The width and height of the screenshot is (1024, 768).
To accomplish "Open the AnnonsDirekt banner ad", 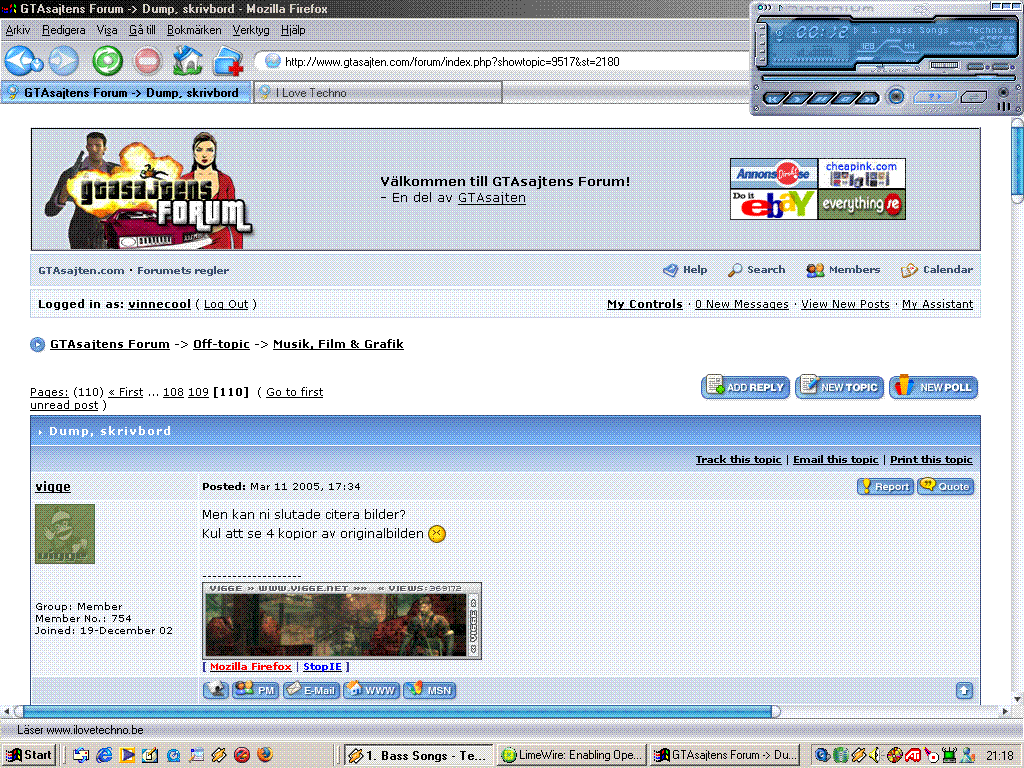I will coord(773,174).
